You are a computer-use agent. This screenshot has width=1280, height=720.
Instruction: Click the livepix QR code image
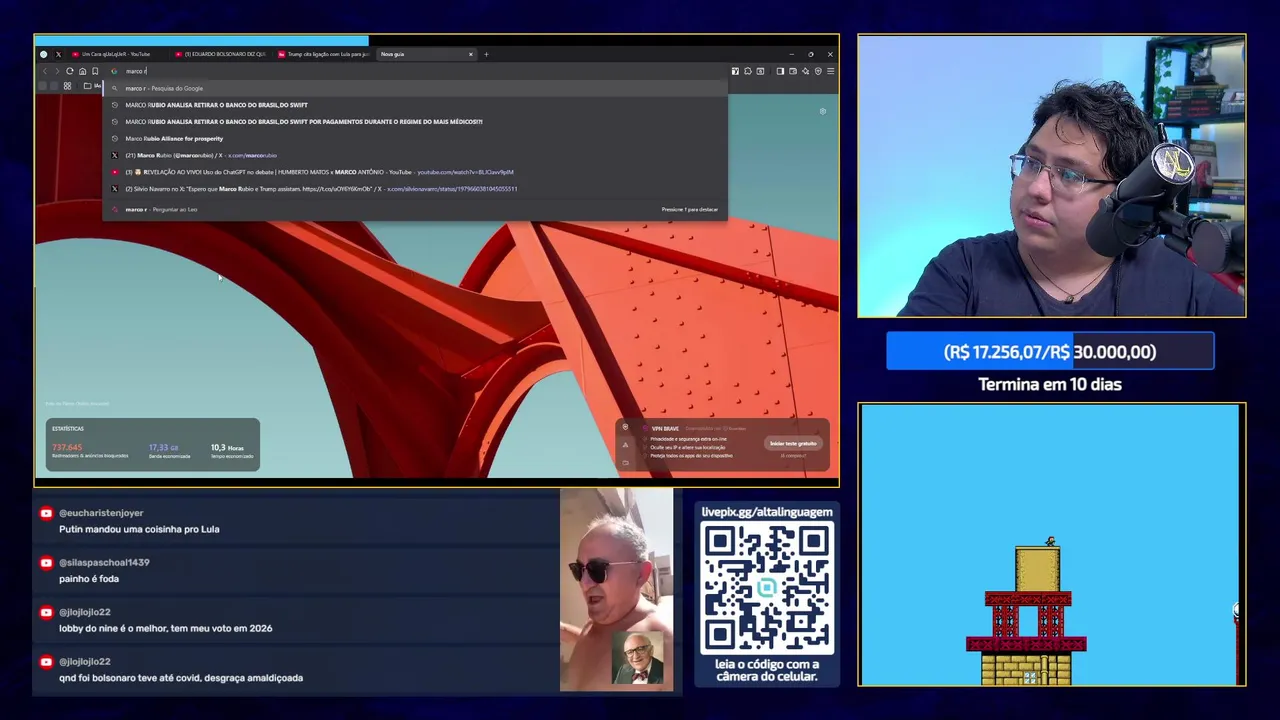(x=767, y=588)
